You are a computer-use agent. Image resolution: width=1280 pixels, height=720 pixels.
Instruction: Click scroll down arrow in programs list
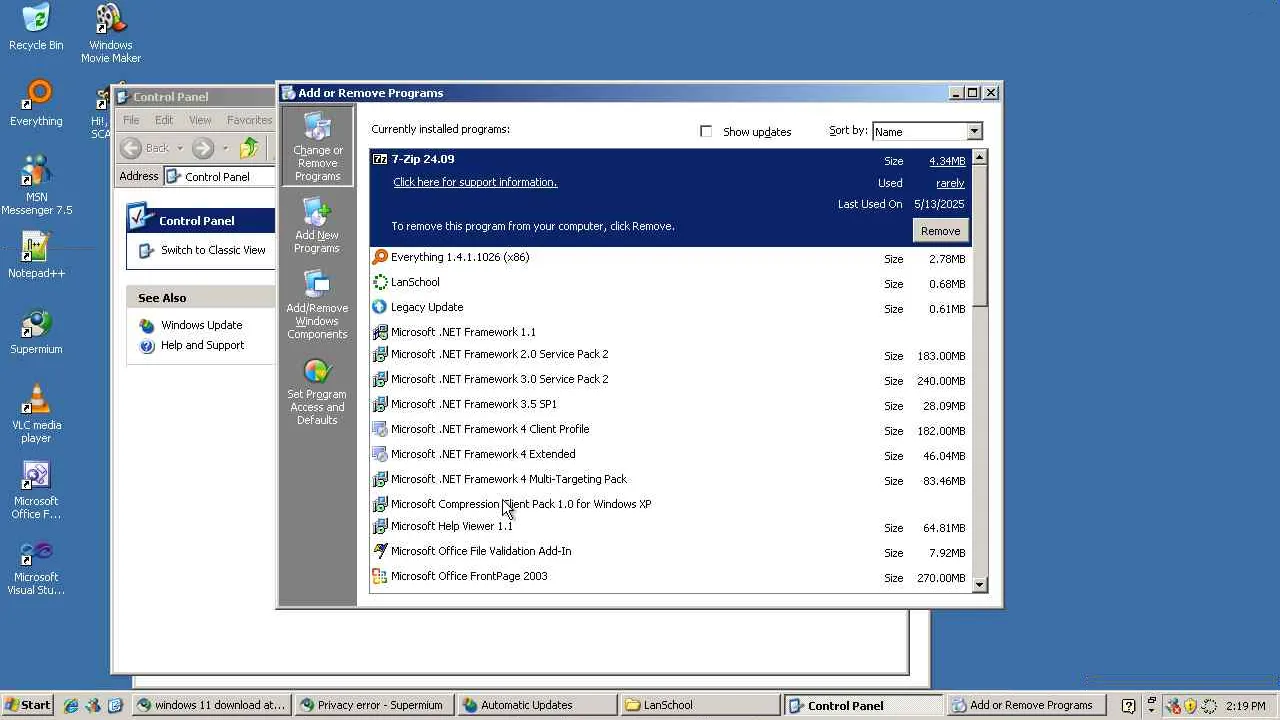pos(979,584)
